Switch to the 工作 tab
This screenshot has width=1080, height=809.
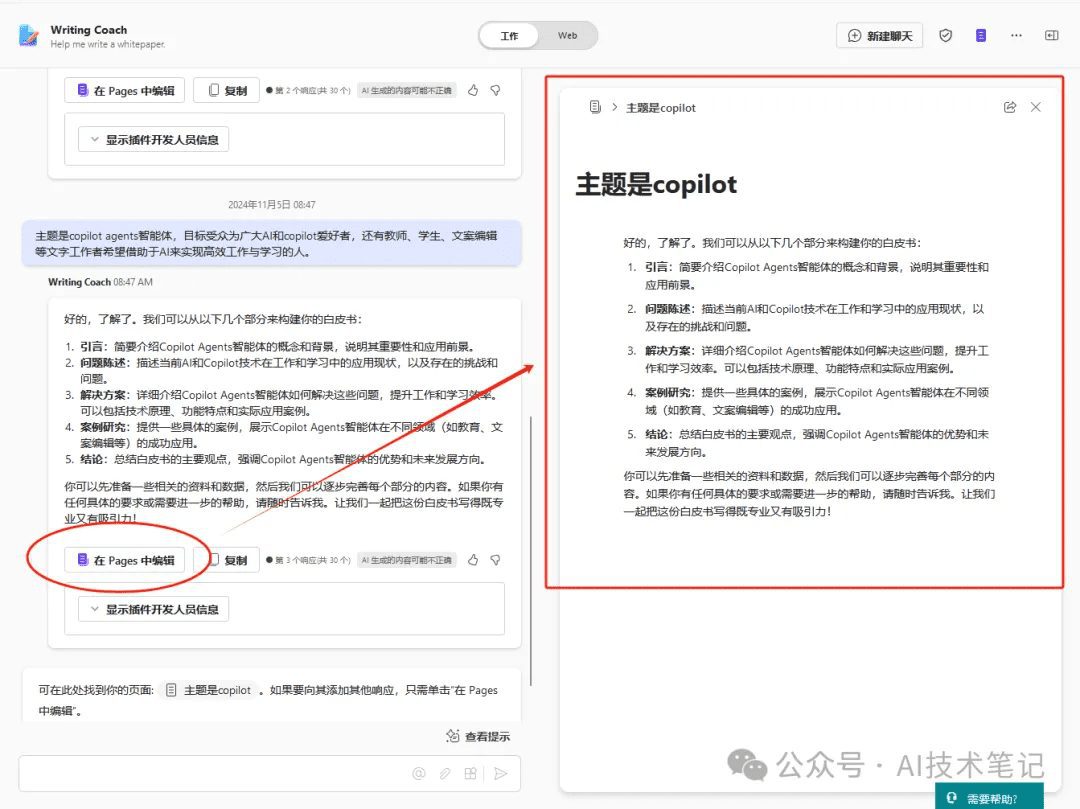click(x=509, y=36)
